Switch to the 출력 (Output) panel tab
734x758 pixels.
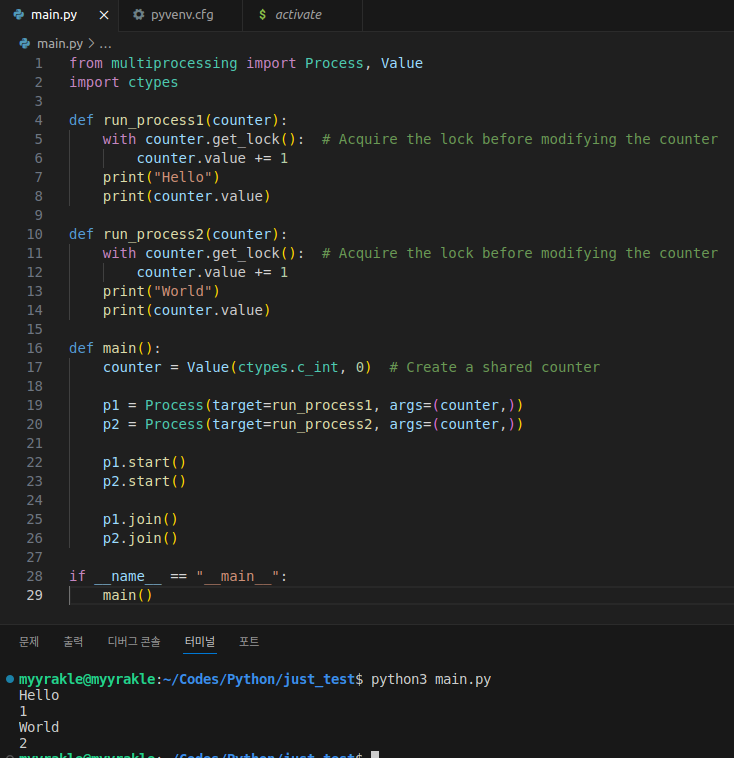click(73, 641)
